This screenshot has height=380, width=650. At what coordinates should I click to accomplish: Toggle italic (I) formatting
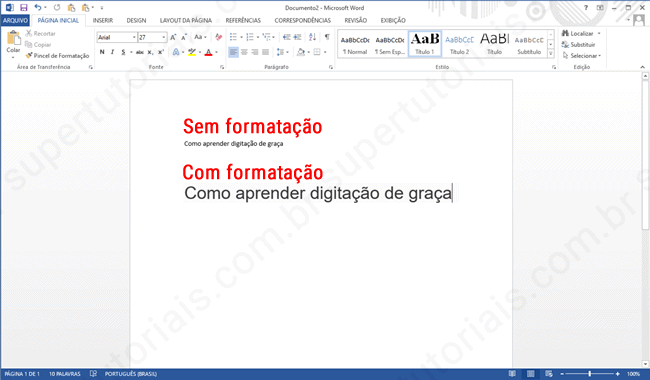[112, 52]
